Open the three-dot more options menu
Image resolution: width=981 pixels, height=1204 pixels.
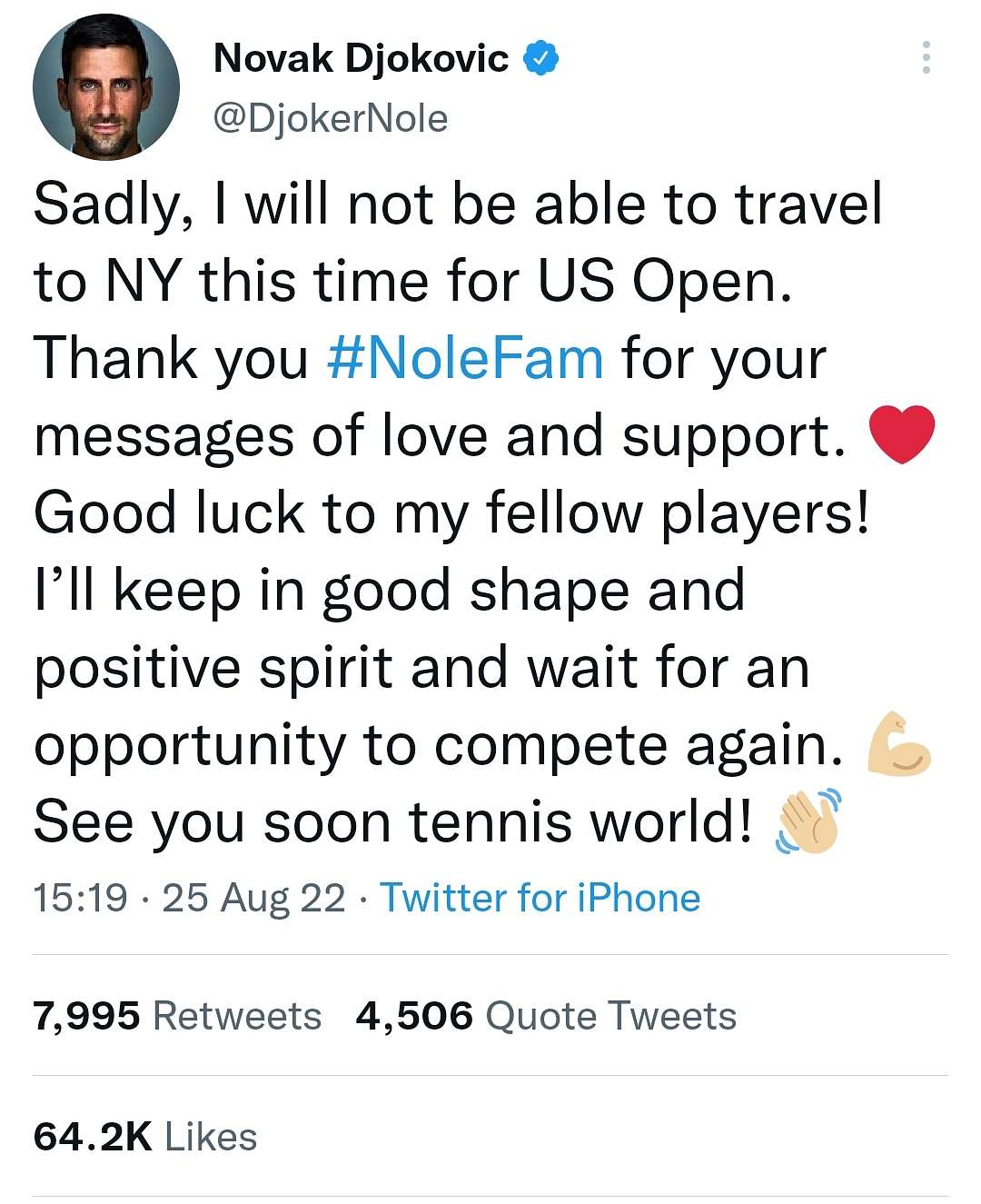pyautogui.click(x=926, y=57)
